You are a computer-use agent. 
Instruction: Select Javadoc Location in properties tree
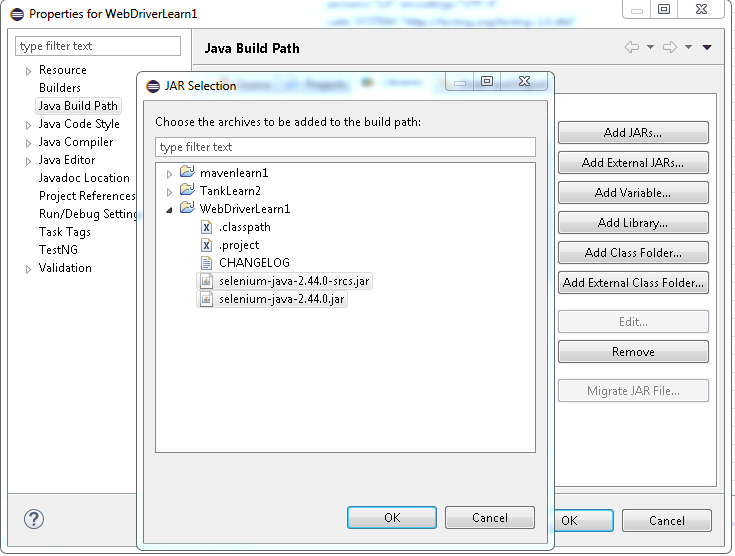pyautogui.click(x=84, y=178)
